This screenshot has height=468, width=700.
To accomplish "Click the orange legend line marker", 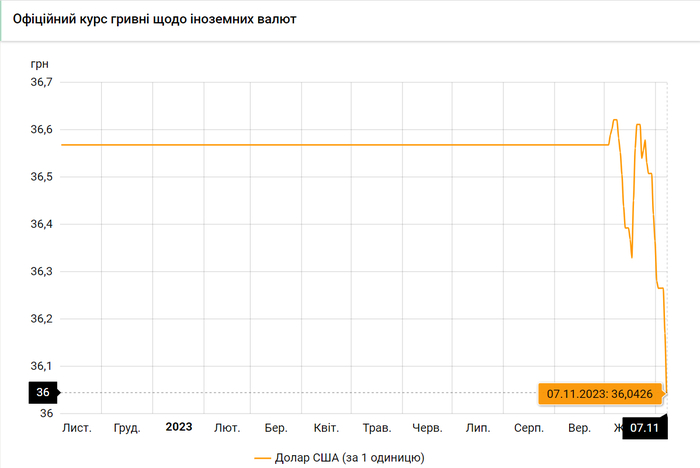I will [263, 457].
